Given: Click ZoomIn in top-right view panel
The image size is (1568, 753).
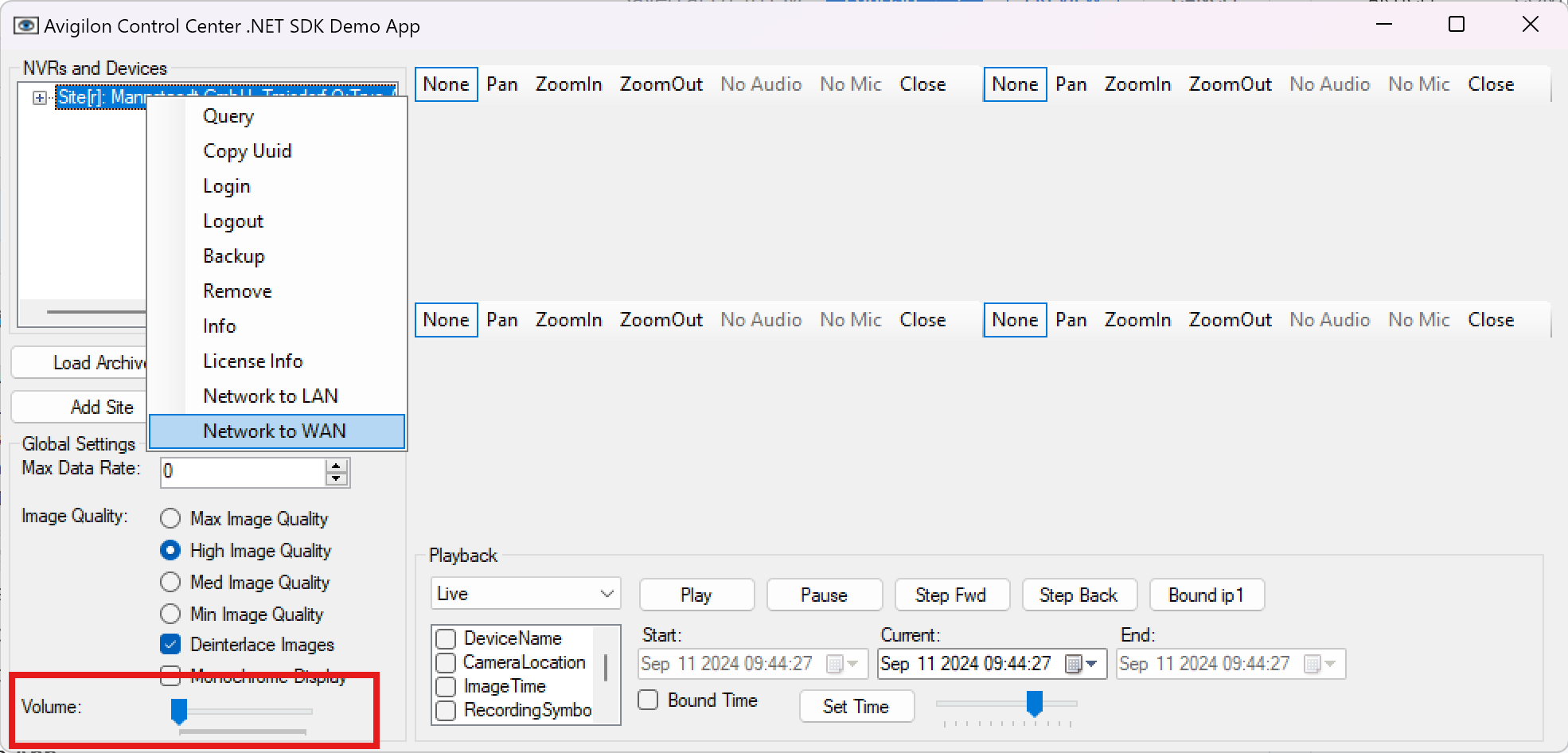Looking at the screenshot, I should point(1137,84).
